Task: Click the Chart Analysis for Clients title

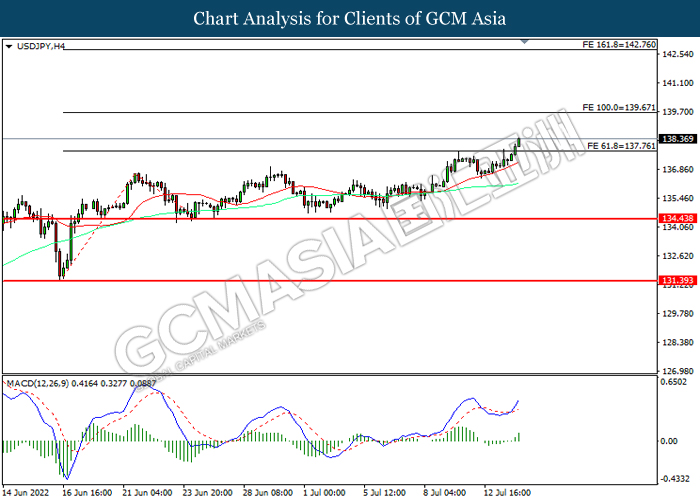Action: pos(350,18)
